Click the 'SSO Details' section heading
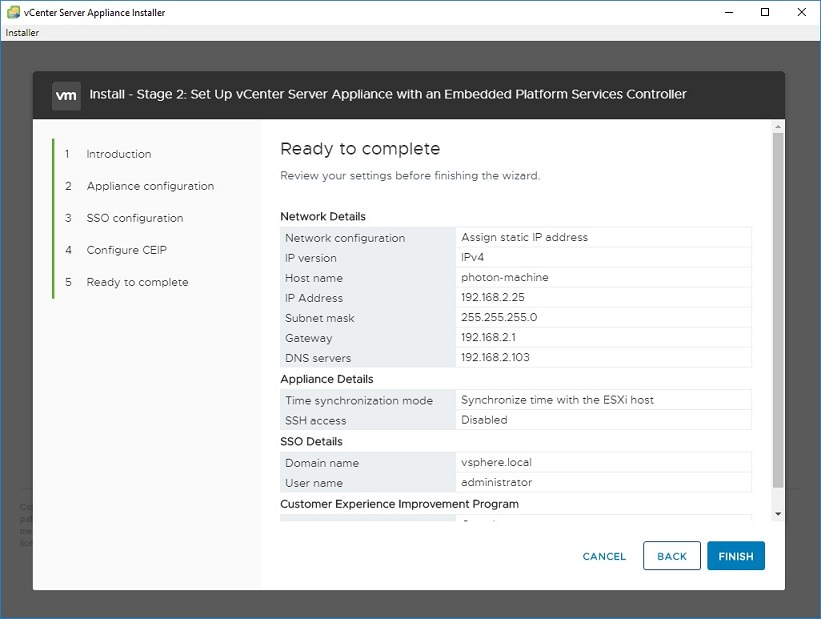 [311, 441]
